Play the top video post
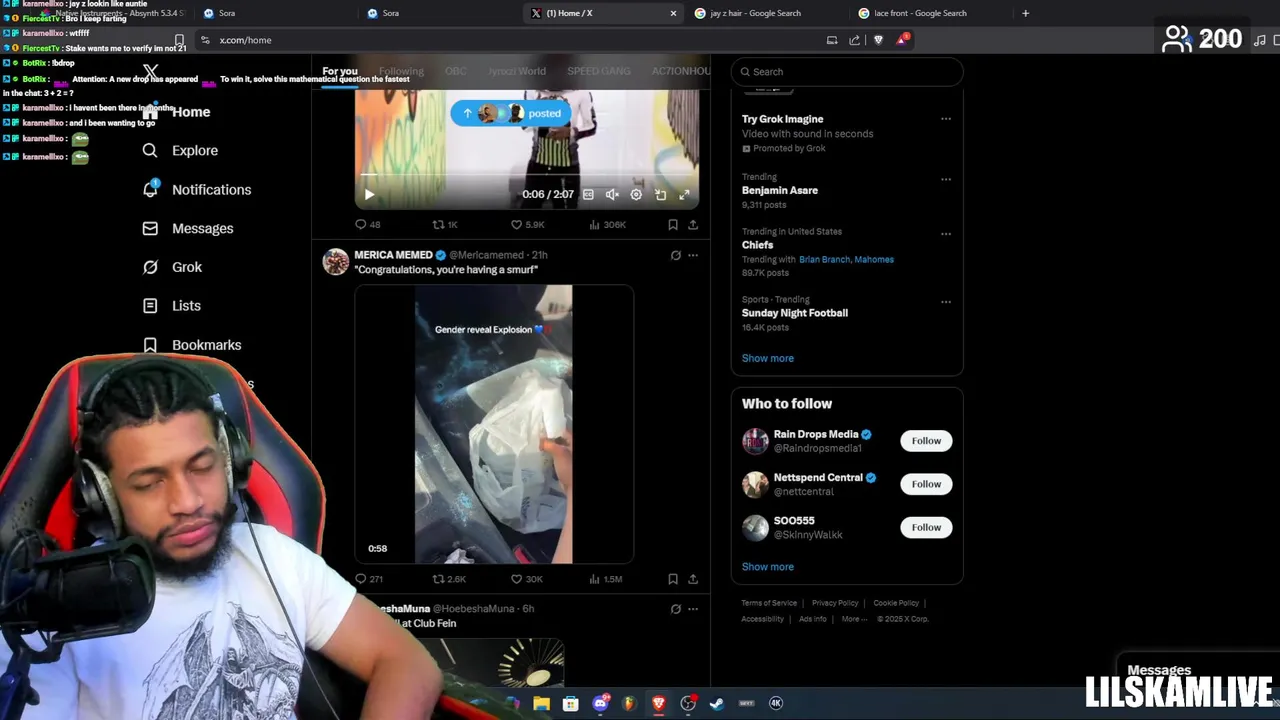 pos(369,194)
